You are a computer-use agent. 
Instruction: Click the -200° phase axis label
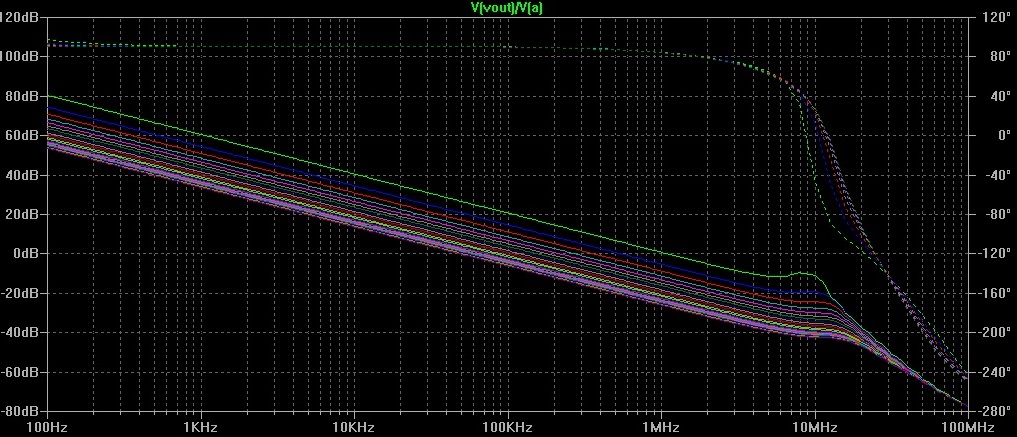(993, 333)
